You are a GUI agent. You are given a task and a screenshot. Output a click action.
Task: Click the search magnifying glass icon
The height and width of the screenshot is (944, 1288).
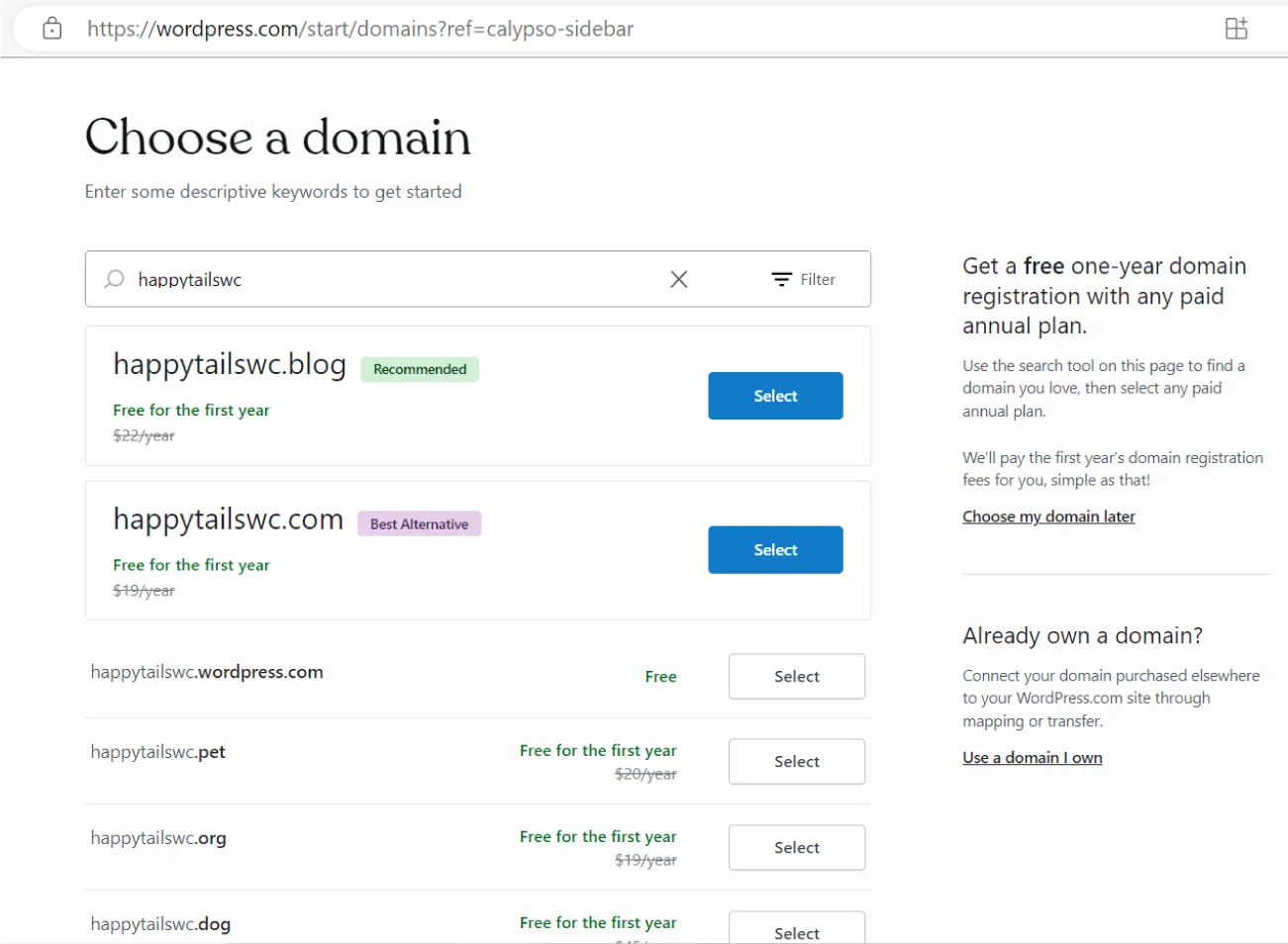[x=115, y=279]
